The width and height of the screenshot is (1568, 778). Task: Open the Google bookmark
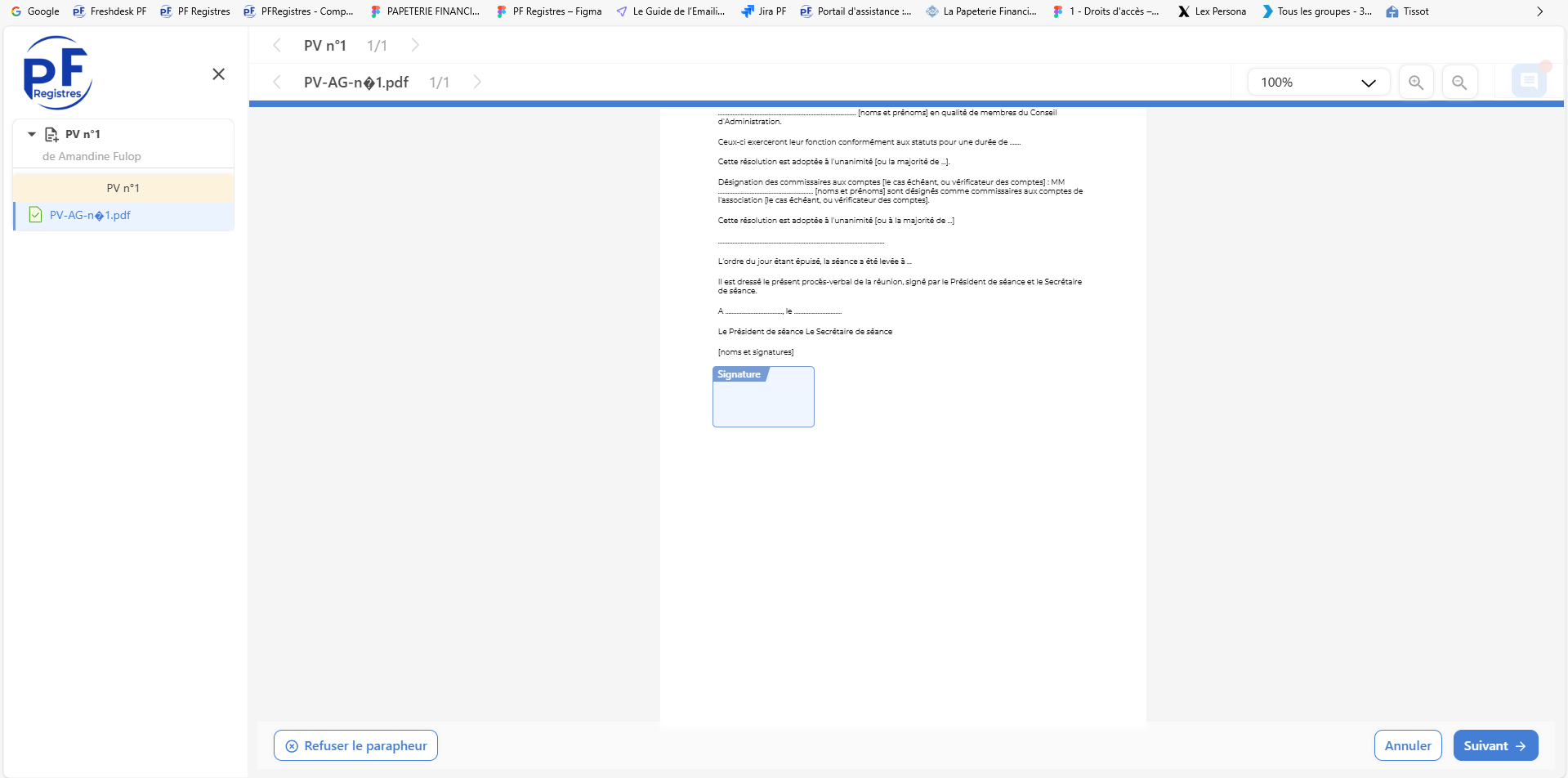pos(35,11)
